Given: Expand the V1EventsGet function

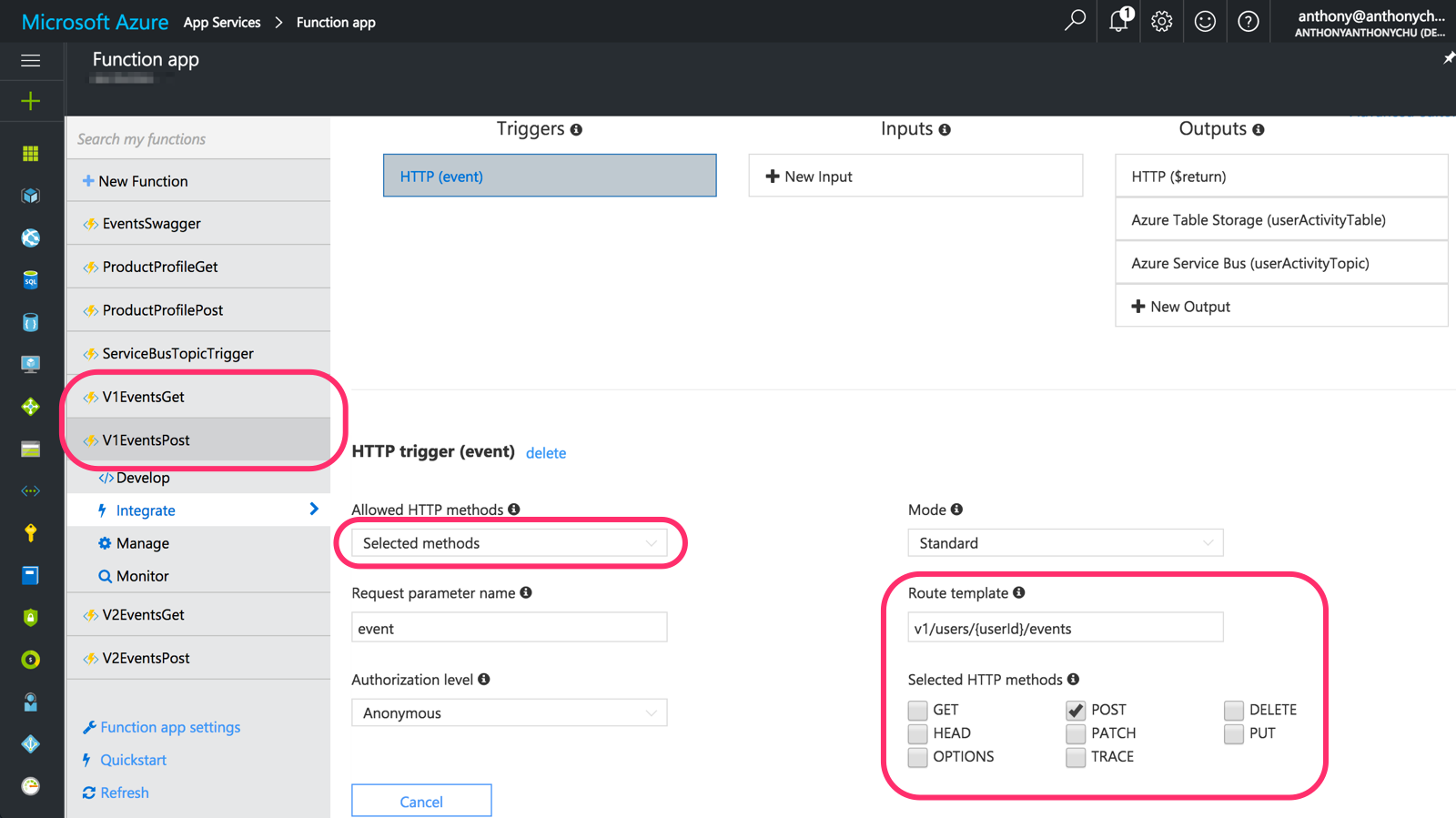Looking at the screenshot, I should 198,397.
